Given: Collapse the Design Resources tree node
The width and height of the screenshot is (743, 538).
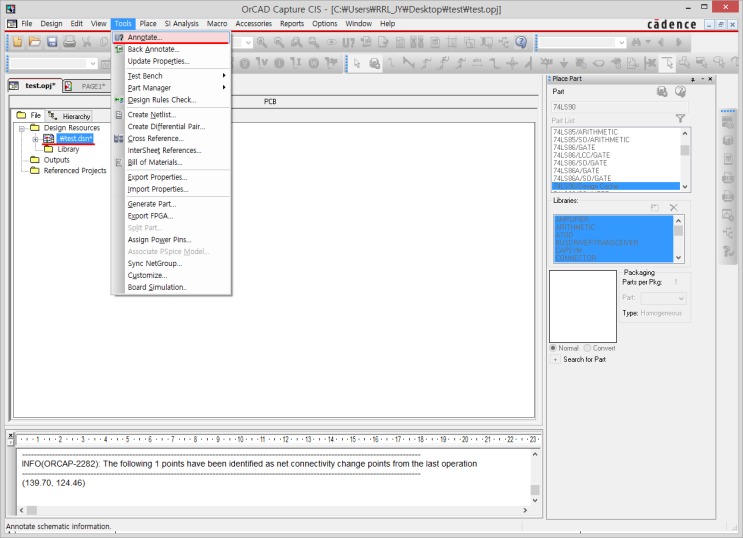Looking at the screenshot, I should [x=22, y=128].
